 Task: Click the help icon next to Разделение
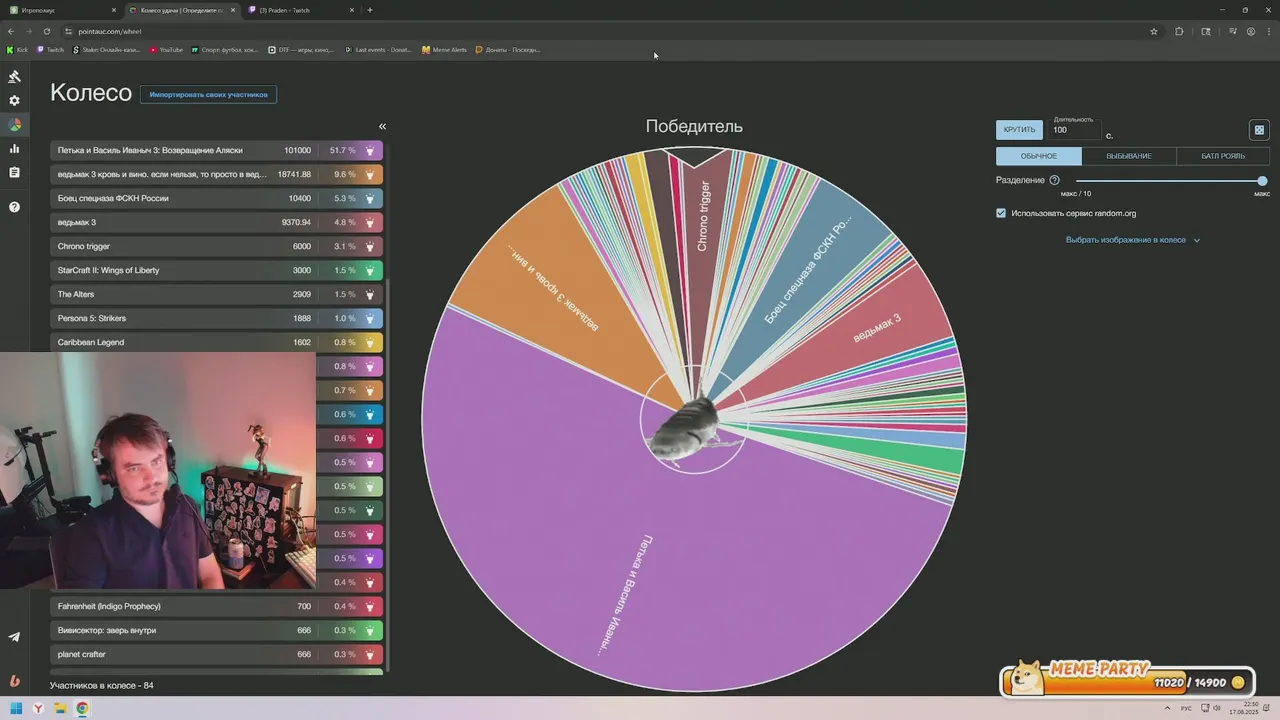click(x=1054, y=180)
